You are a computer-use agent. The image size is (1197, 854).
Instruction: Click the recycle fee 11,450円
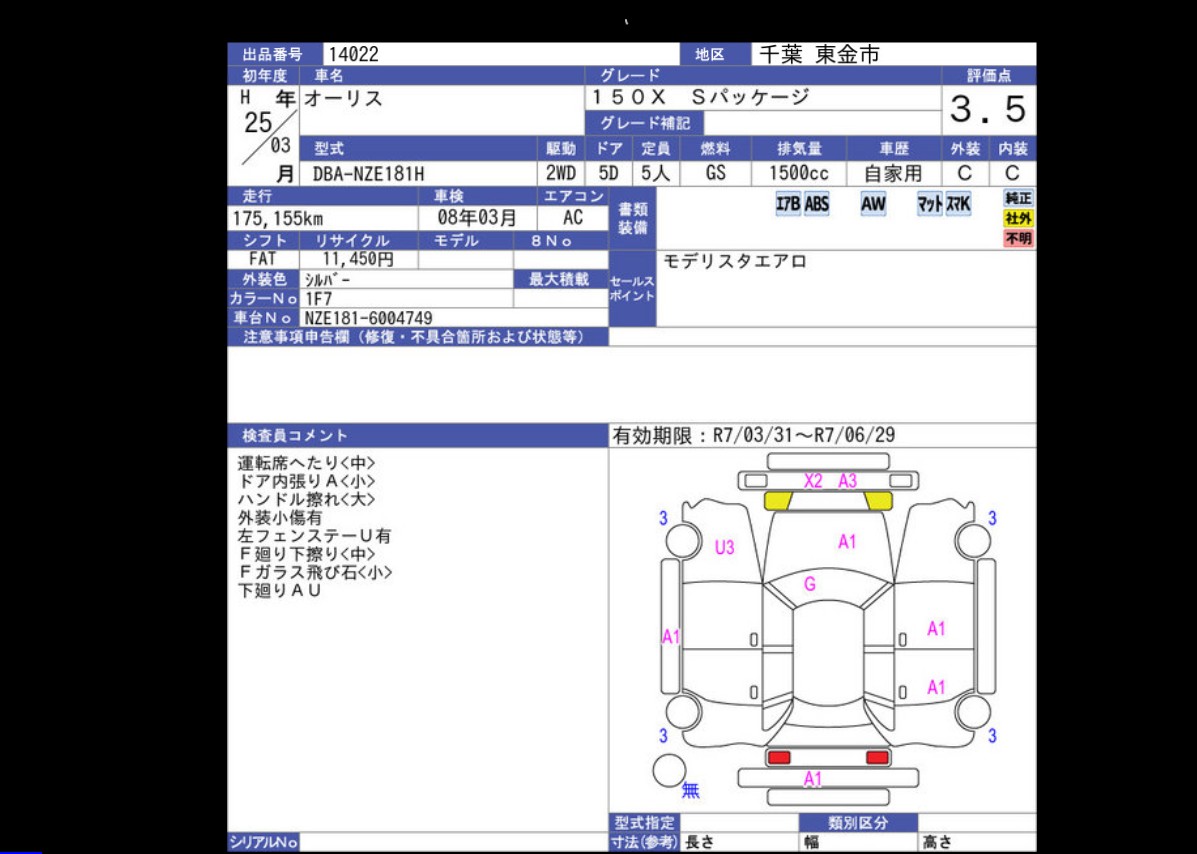357,259
